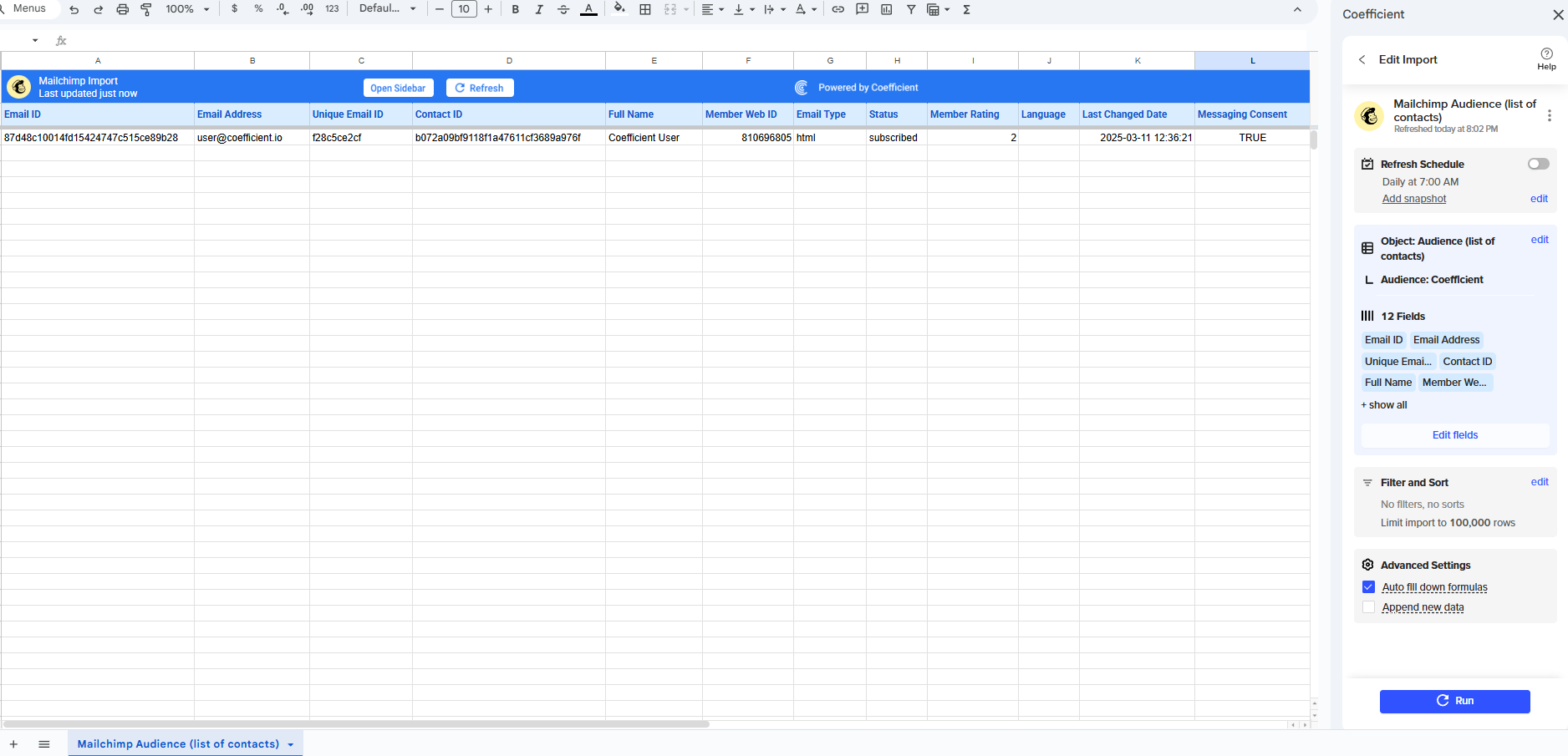The width and height of the screenshot is (1568, 756).
Task: Uncheck Auto fill down formulas
Action: 1368,587
